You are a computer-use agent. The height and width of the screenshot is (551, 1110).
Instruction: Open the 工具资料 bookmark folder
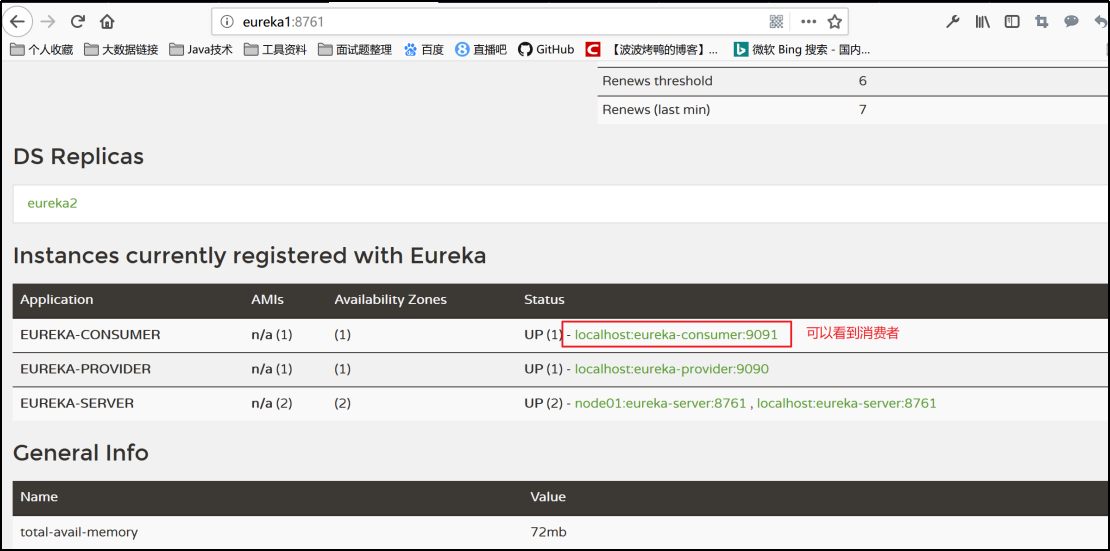pos(275,50)
